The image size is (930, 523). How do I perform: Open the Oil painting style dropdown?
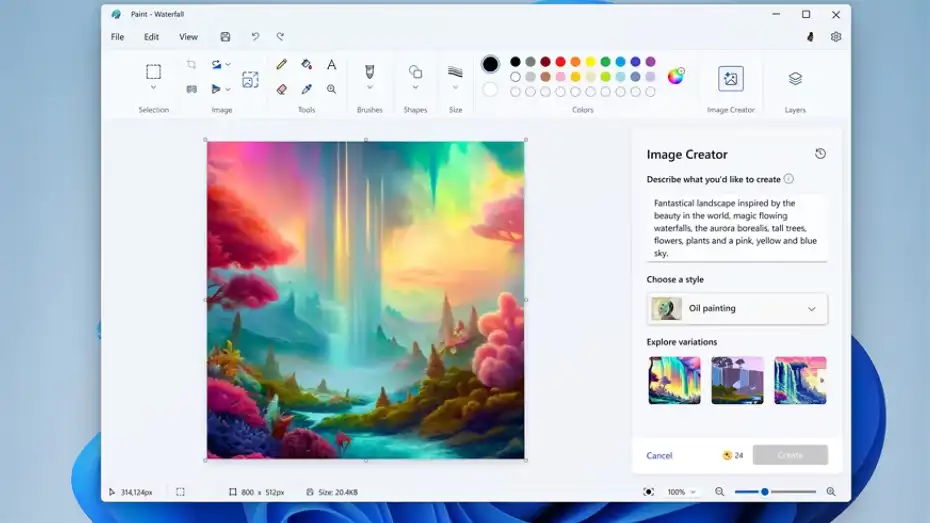coord(737,308)
